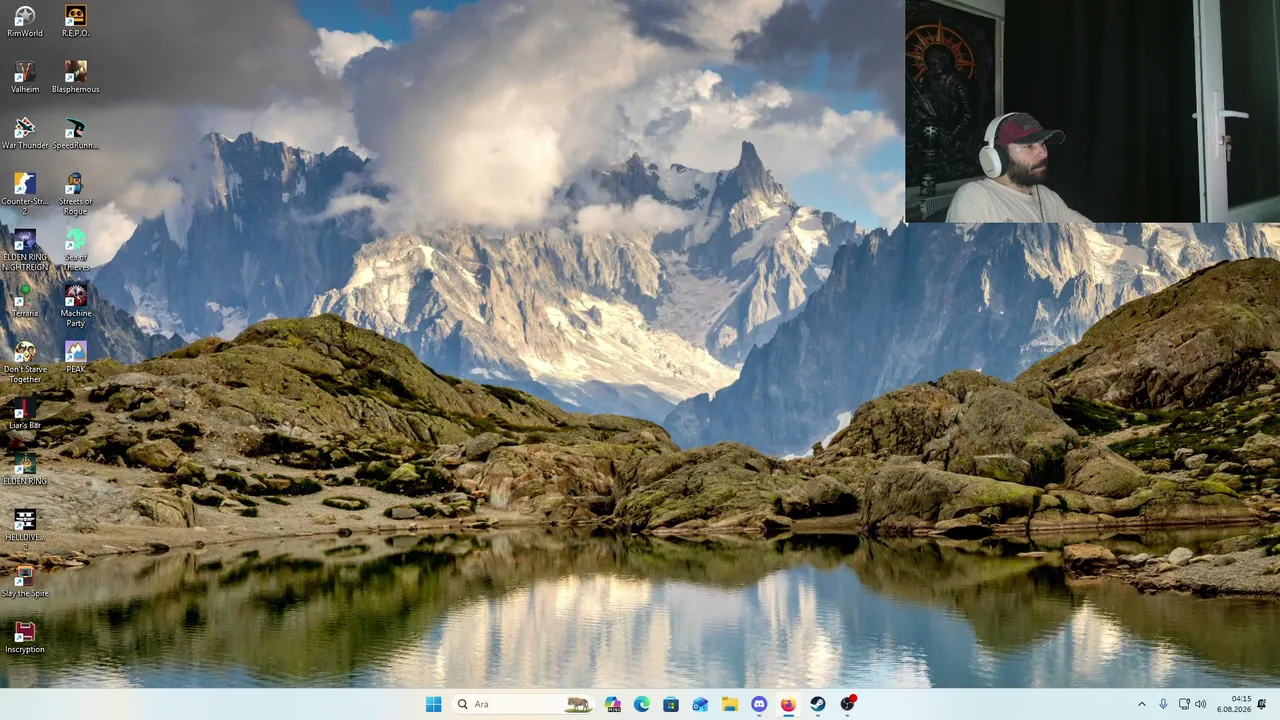
Task: Select the ELDEN RING NIGHTREIGN shortcut
Action: [25, 250]
